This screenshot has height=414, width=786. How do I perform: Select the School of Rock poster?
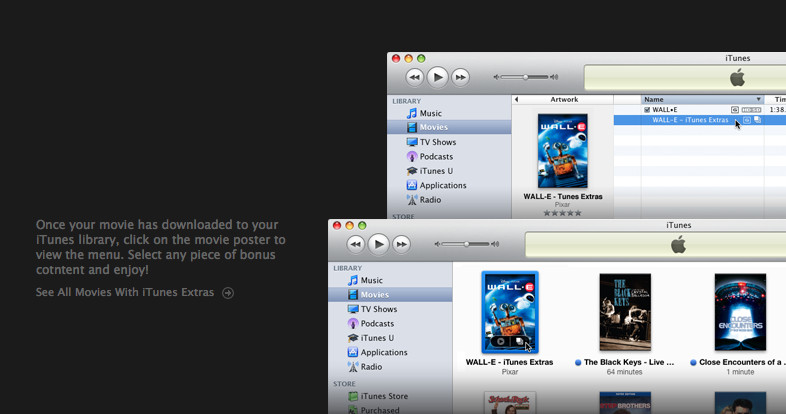point(510,403)
